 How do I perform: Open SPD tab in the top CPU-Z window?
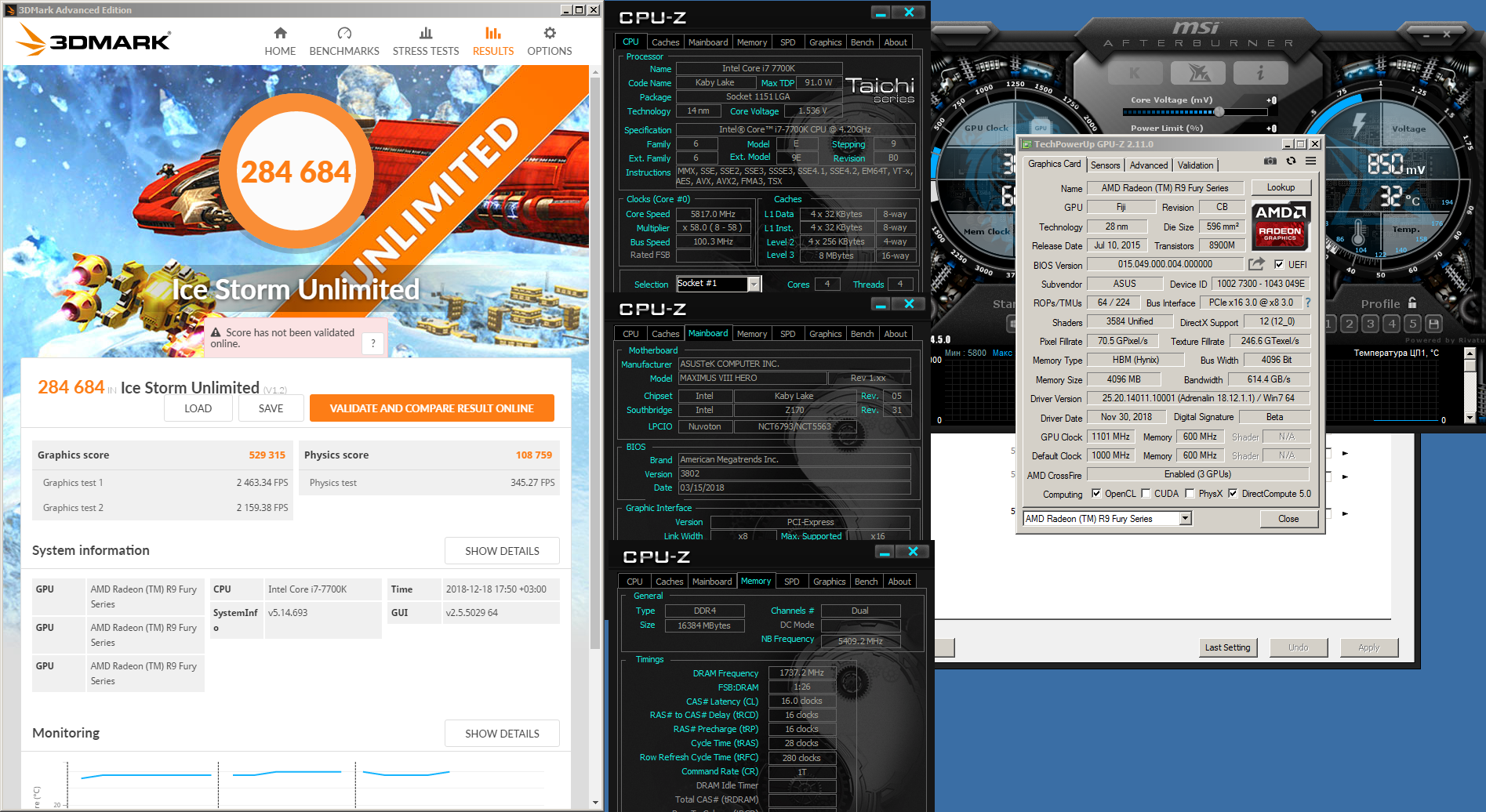click(788, 42)
